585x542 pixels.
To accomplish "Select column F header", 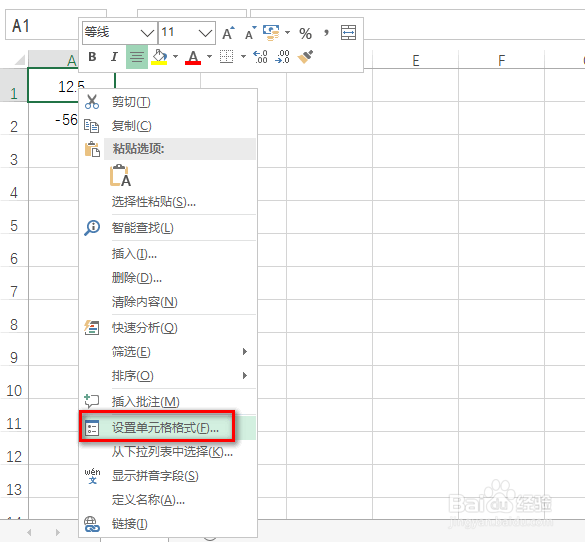I will coord(501,60).
